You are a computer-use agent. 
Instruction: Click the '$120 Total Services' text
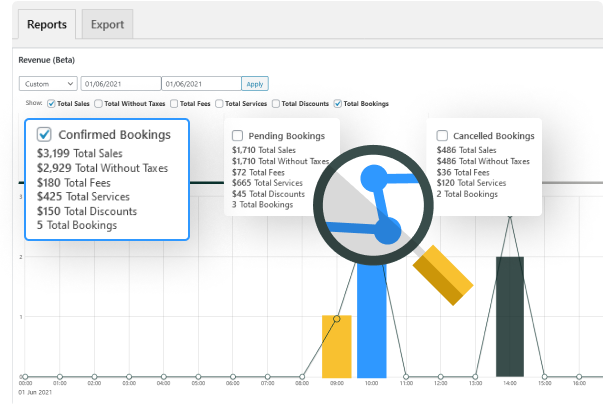pyautogui.click(x=471, y=183)
